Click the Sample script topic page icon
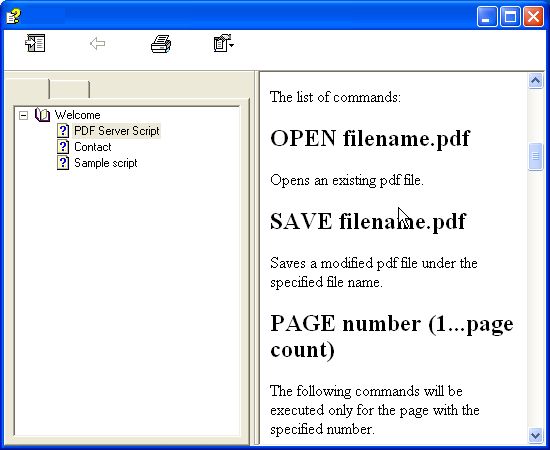This screenshot has width=550, height=450. point(63,163)
